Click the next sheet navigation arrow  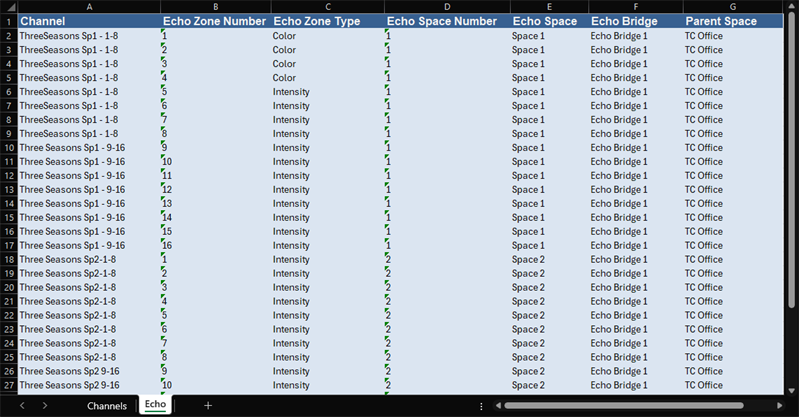[45, 406]
